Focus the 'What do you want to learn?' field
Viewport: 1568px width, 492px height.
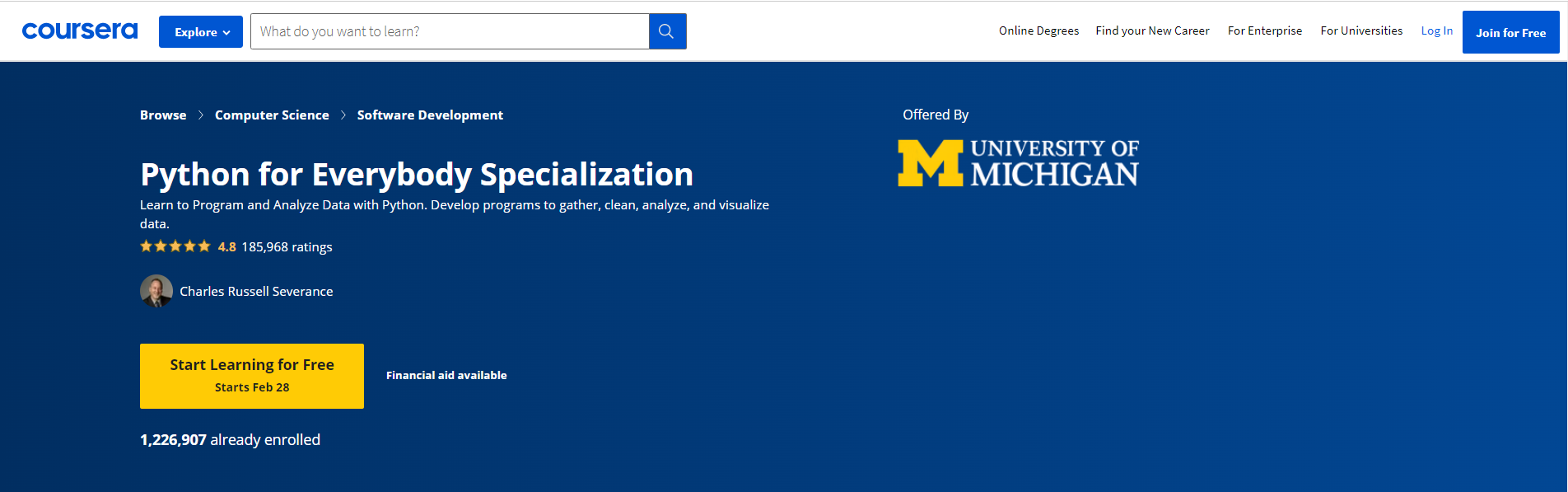450,31
